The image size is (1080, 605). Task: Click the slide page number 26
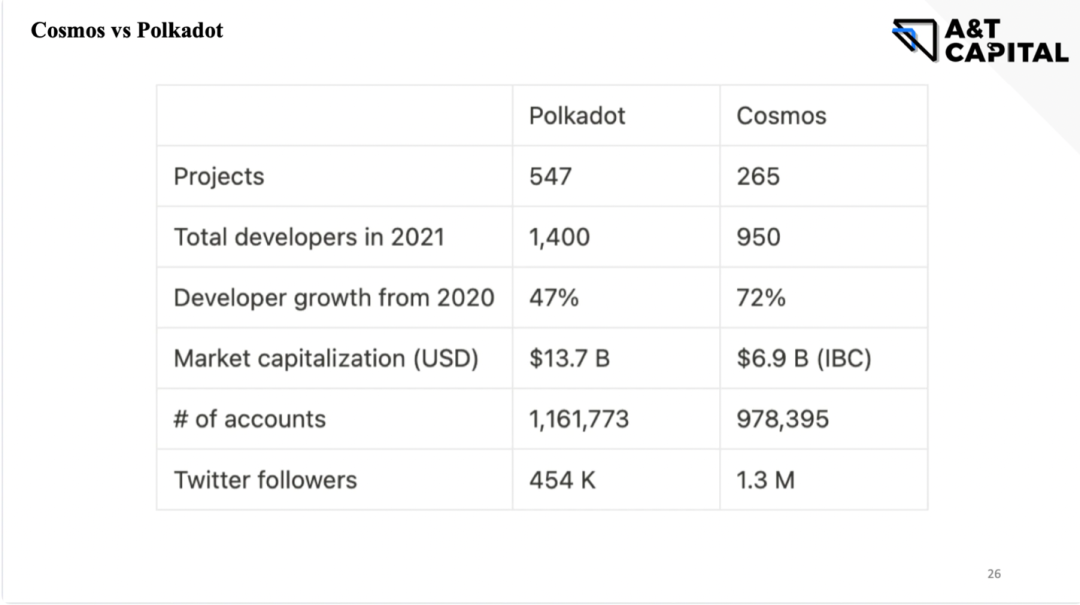tap(993, 574)
